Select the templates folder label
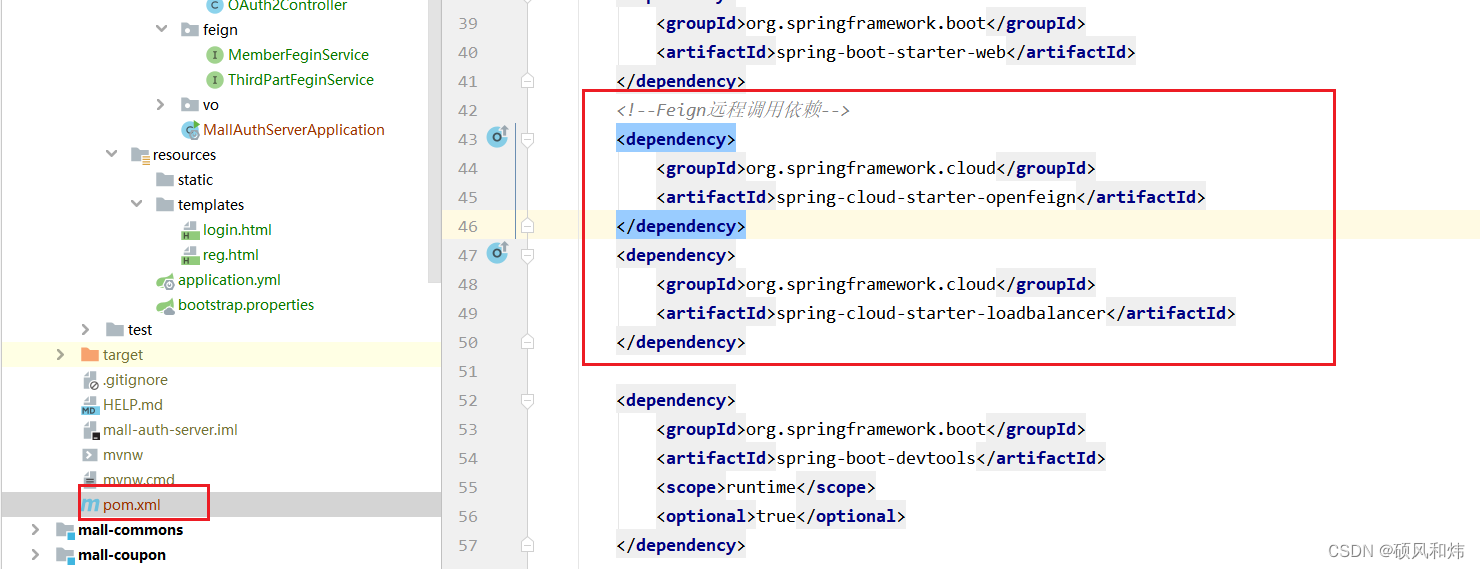 click(x=211, y=205)
